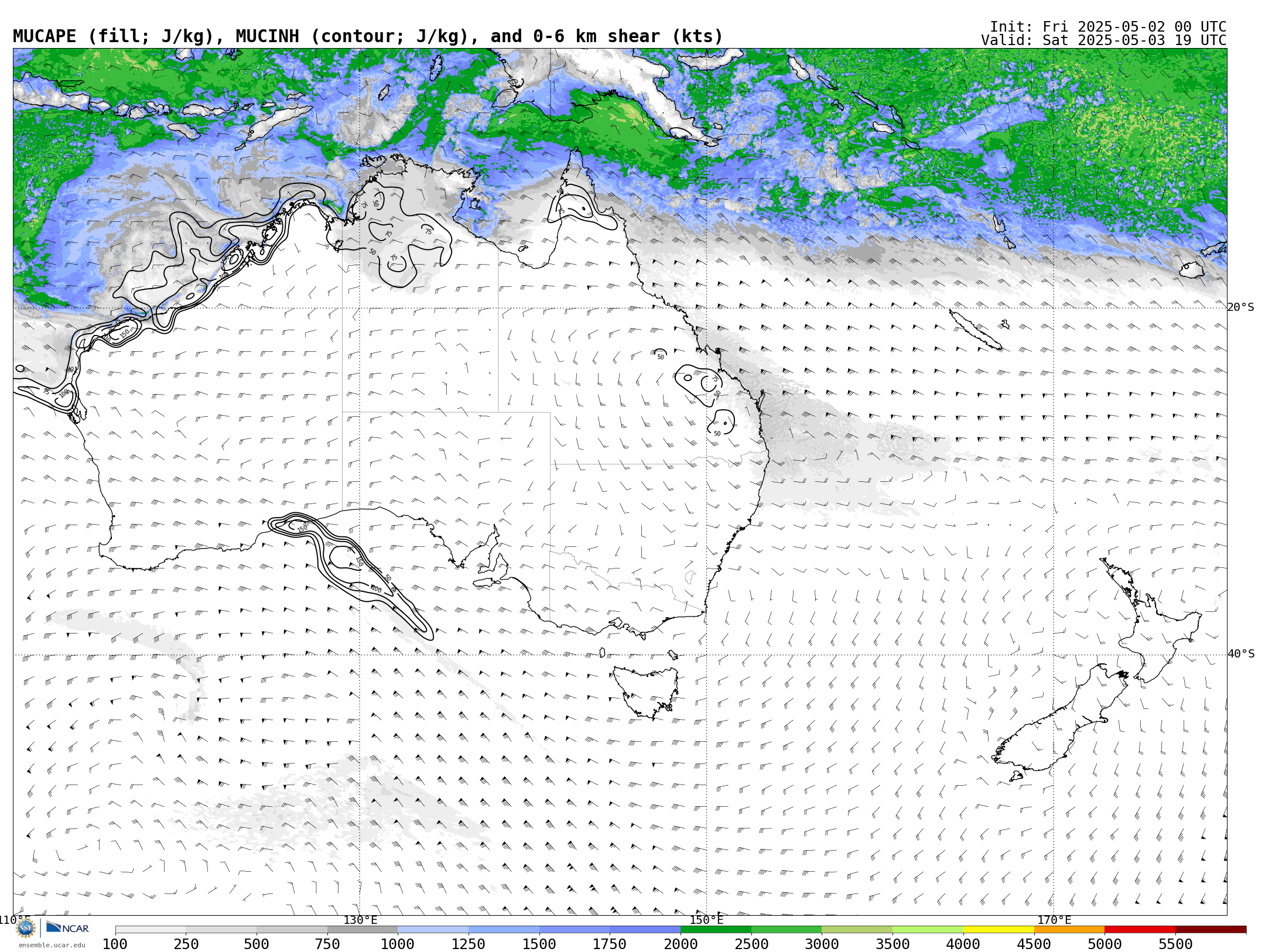Click the 4500 colorbar value label

point(1034,944)
